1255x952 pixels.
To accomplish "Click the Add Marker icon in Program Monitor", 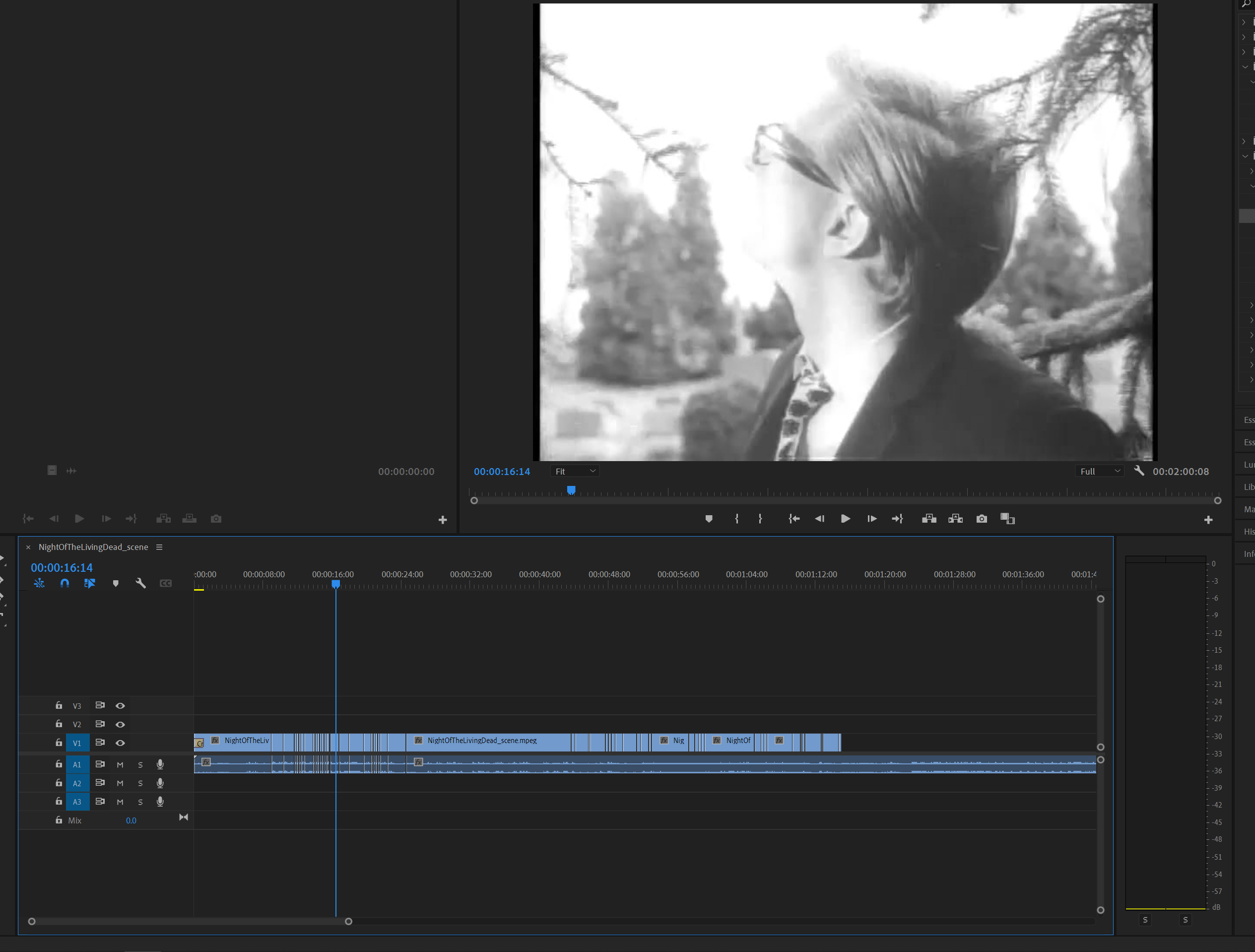I will (709, 519).
